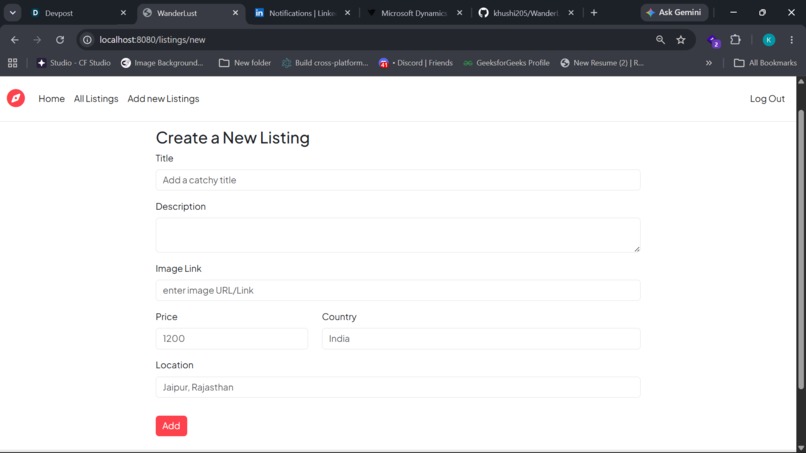Click the 'Create a New Listing' heading

coord(232,137)
